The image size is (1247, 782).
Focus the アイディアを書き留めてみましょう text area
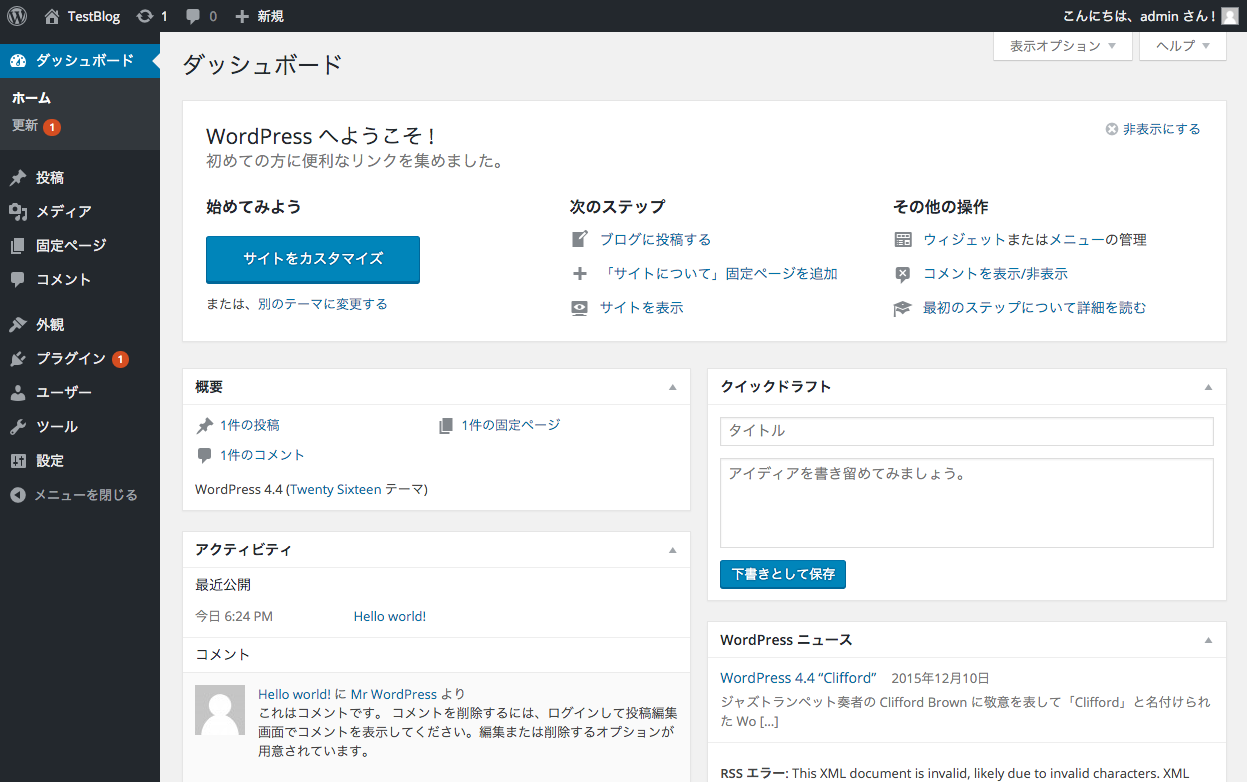[967, 503]
